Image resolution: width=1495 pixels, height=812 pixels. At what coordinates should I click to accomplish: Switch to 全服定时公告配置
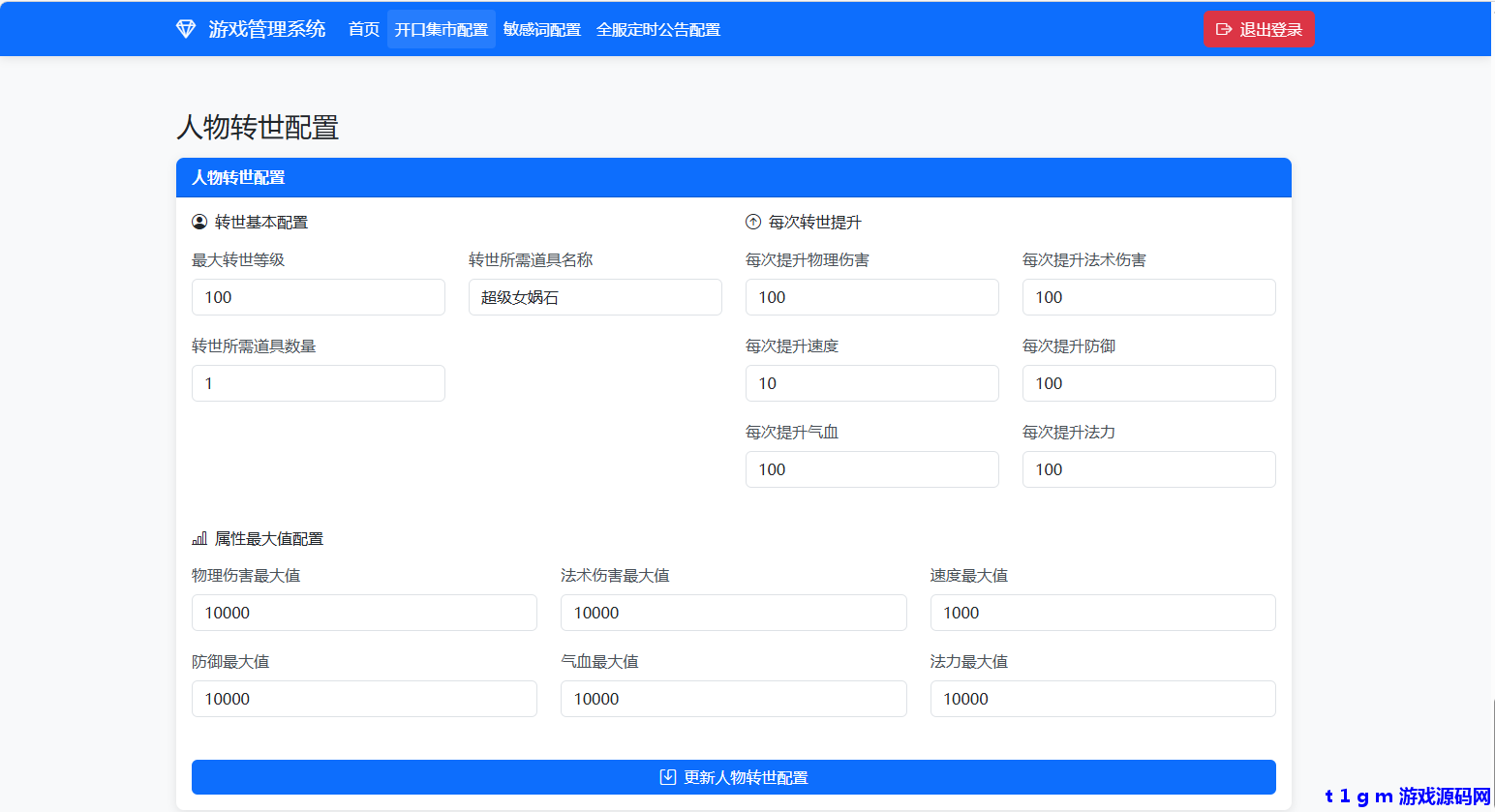point(659,29)
